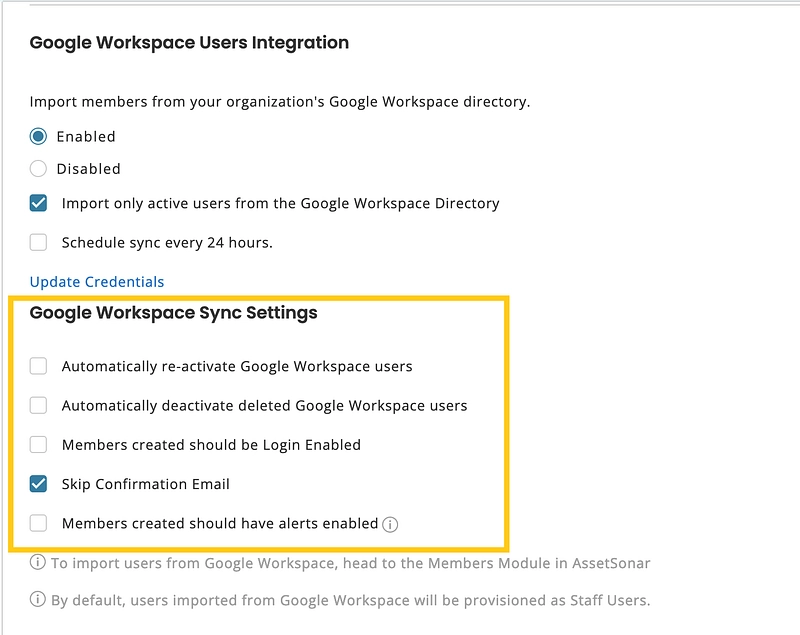Select the Disabled radio button
Image resolution: width=800 pixels, height=635 pixels.
click(x=38, y=169)
